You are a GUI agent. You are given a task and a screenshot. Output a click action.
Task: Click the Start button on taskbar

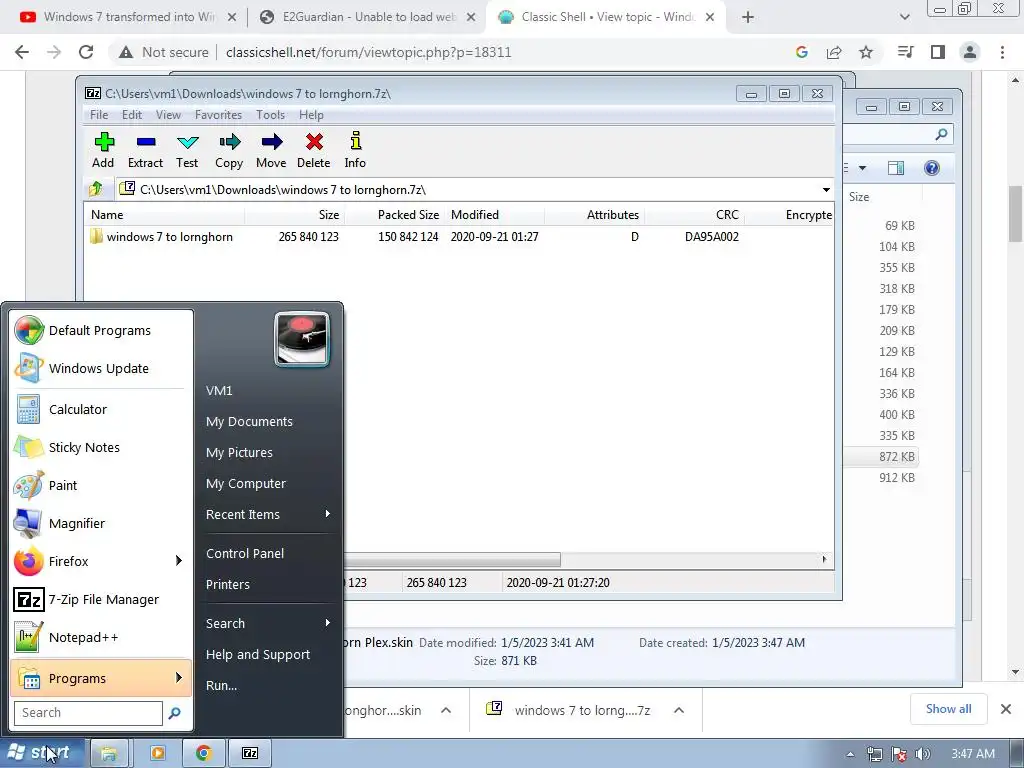click(42, 753)
